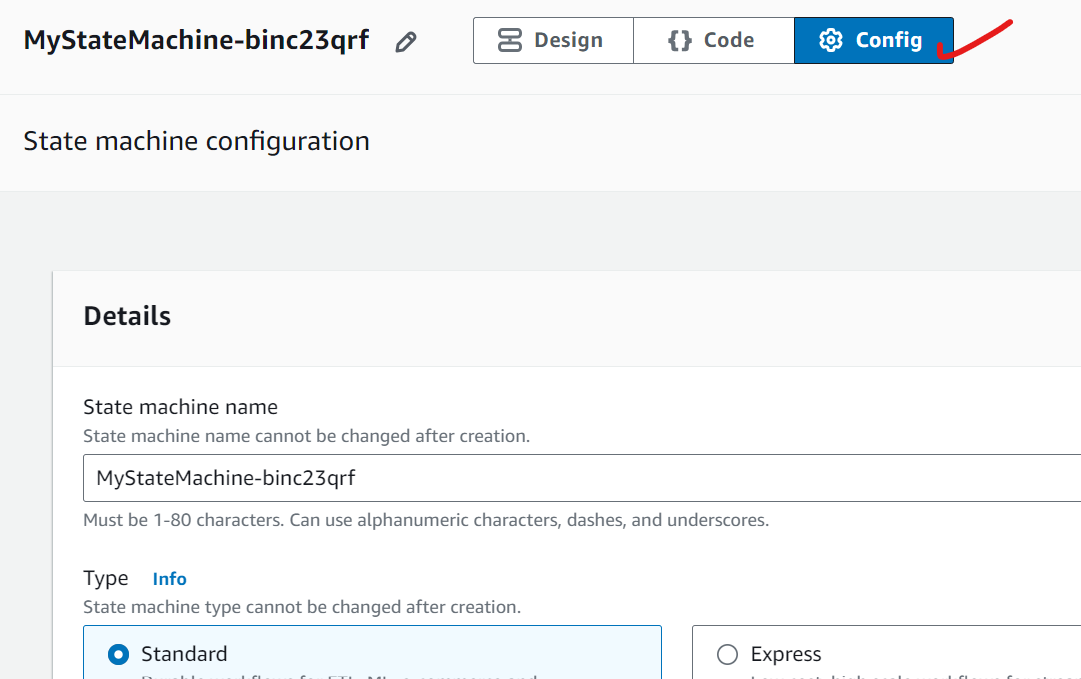Focus the State machine name input field
This screenshot has height=679, width=1081.
click(580, 478)
